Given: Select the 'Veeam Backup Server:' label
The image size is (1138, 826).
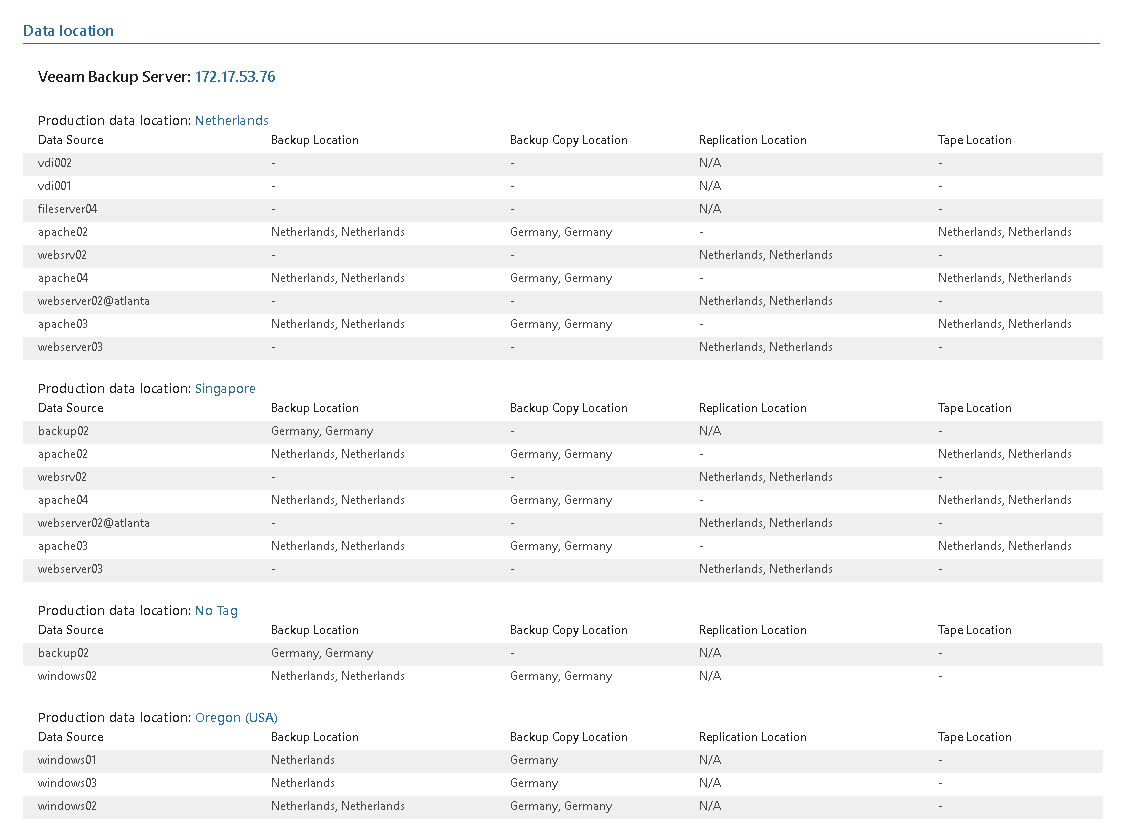Looking at the screenshot, I should 114,77.
